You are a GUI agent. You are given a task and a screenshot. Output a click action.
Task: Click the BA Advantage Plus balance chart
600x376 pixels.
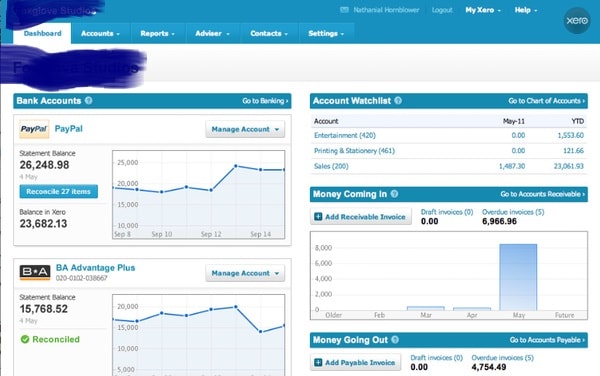click(x=199, y=335)
